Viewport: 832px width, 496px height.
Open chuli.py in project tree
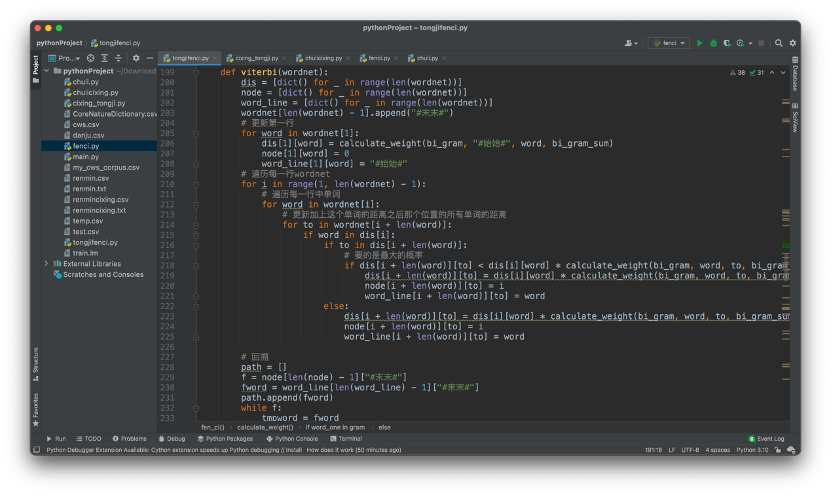click(x=85, y=82)
